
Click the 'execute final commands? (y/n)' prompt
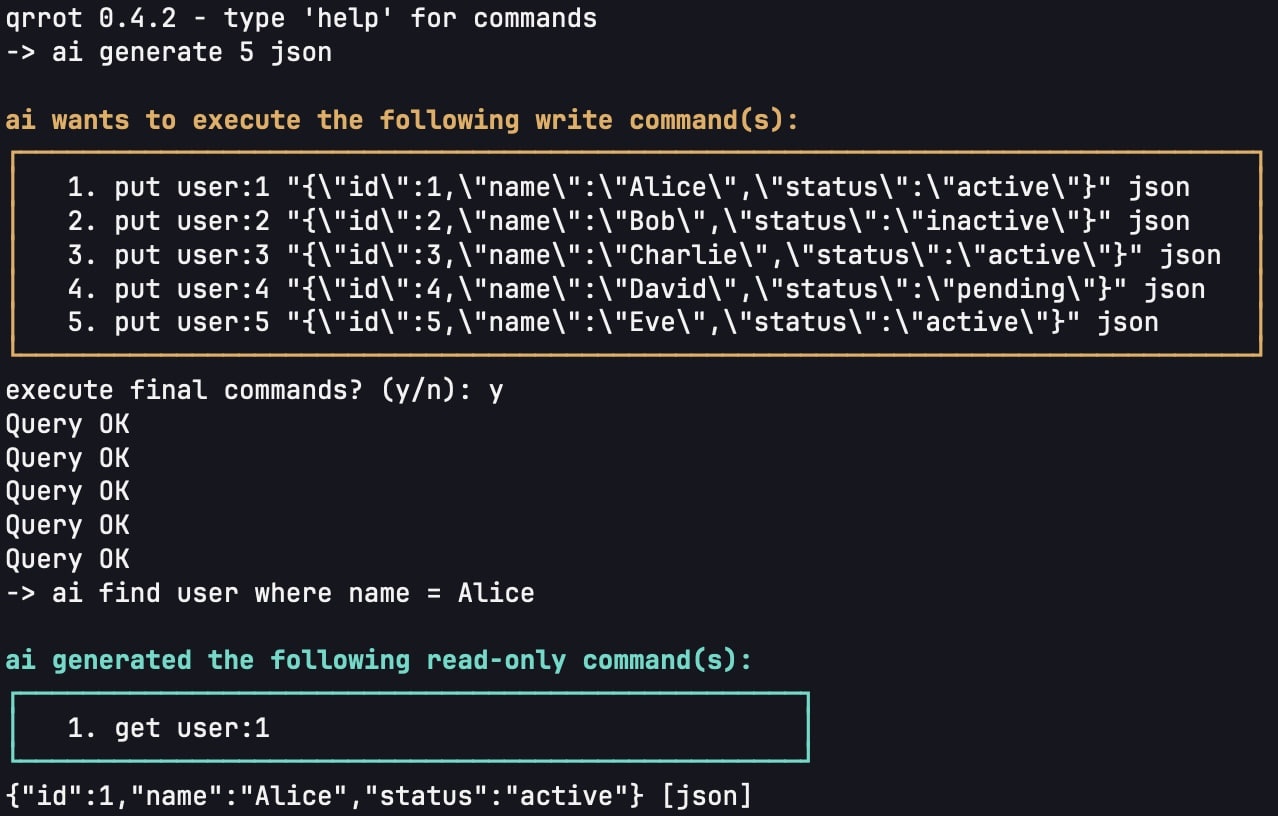(254, 390)
